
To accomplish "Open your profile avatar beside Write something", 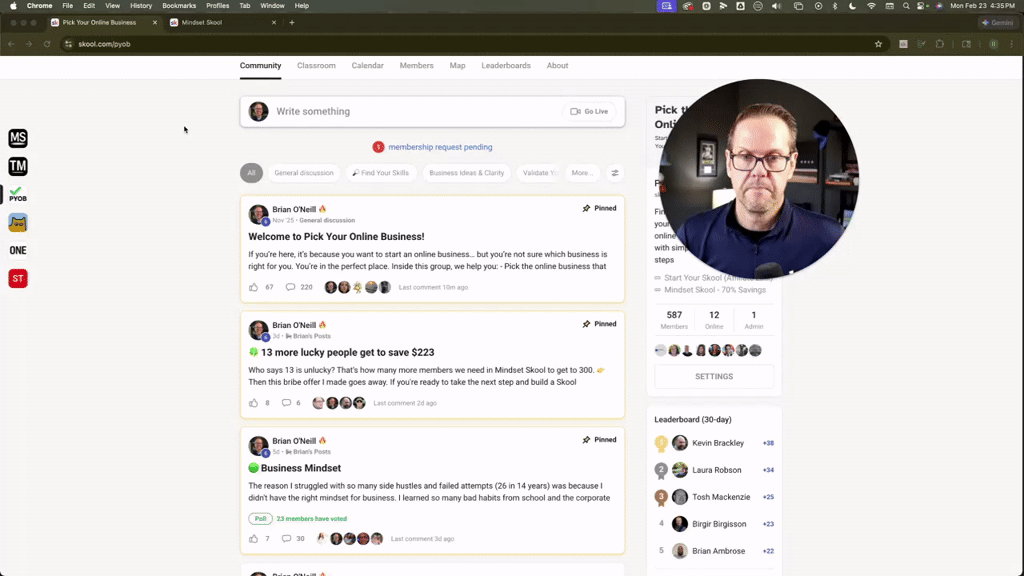I will [259, 111].
